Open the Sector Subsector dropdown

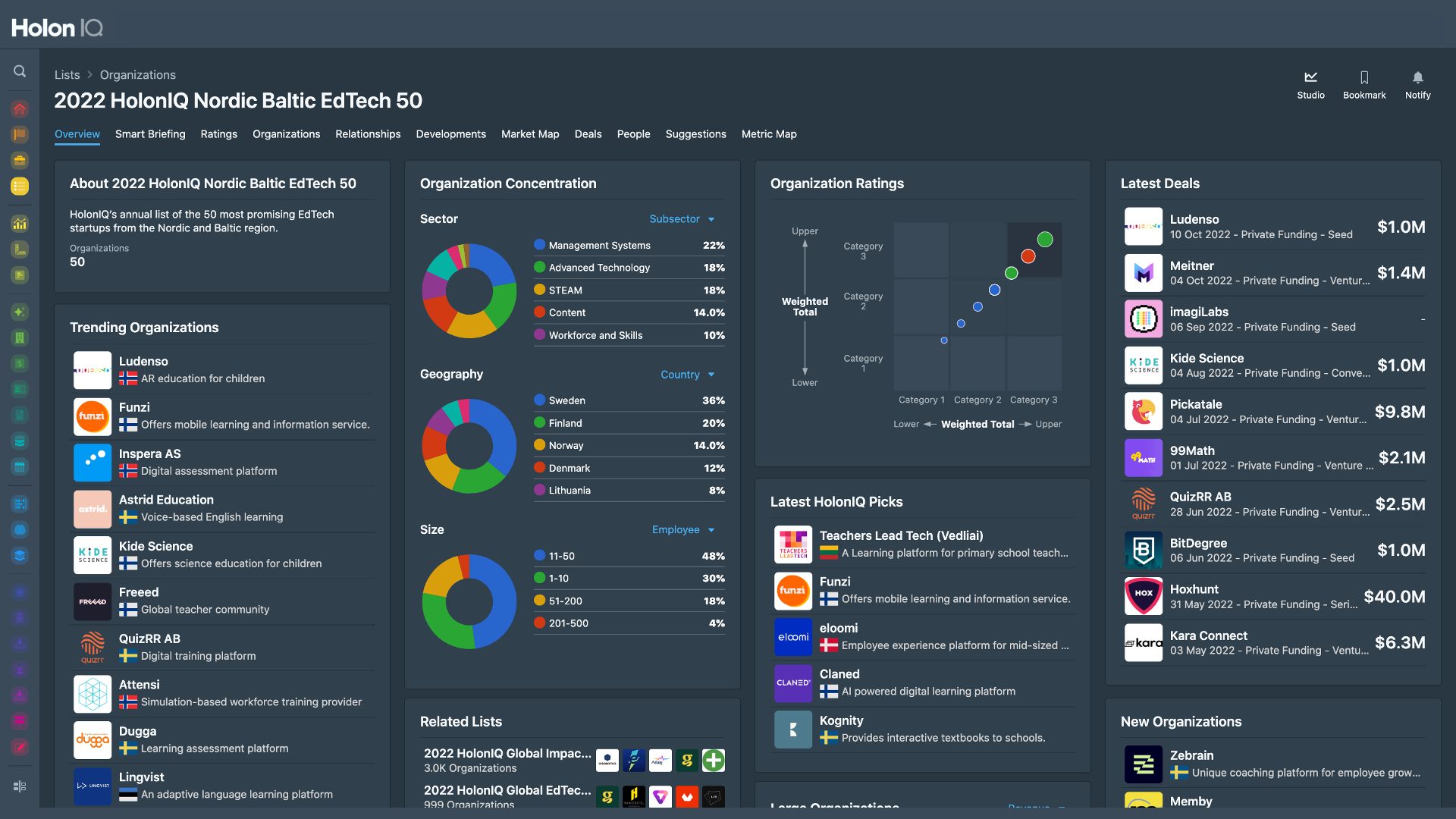[682, 219]
